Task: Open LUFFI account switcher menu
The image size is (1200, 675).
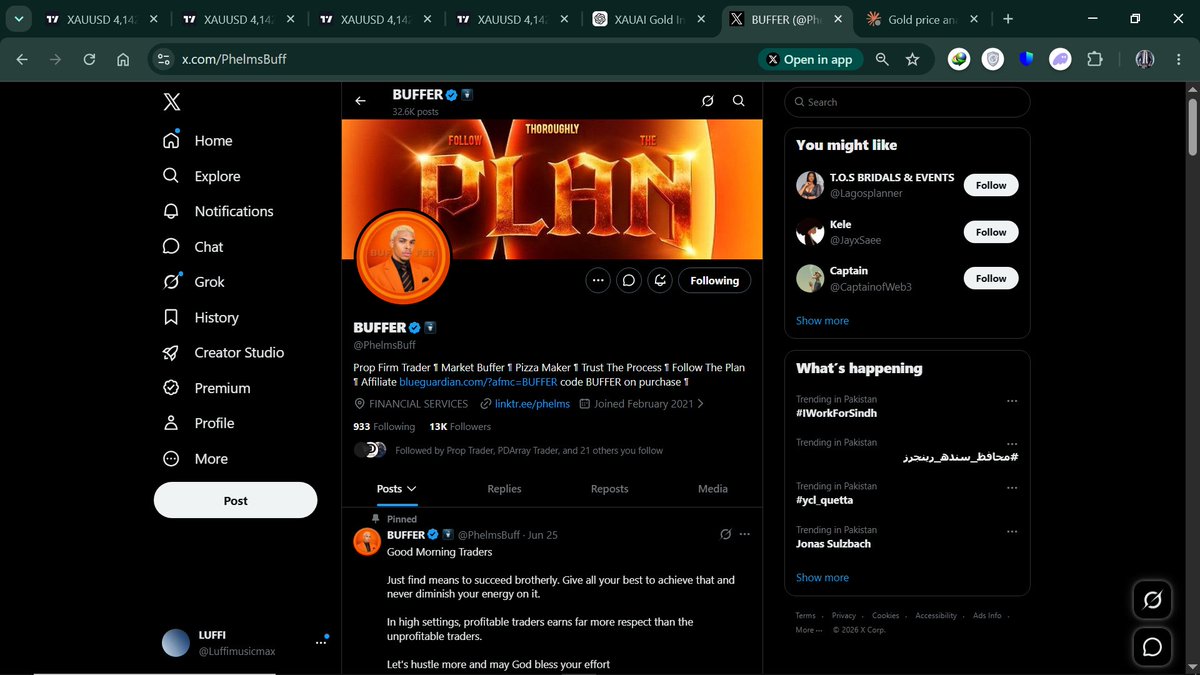Action: (x=245, y=643)
